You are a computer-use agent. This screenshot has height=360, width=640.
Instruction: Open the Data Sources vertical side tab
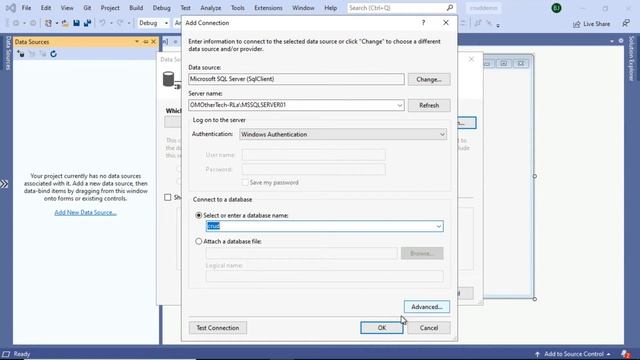pyautogui.click(x=7, y=53)
